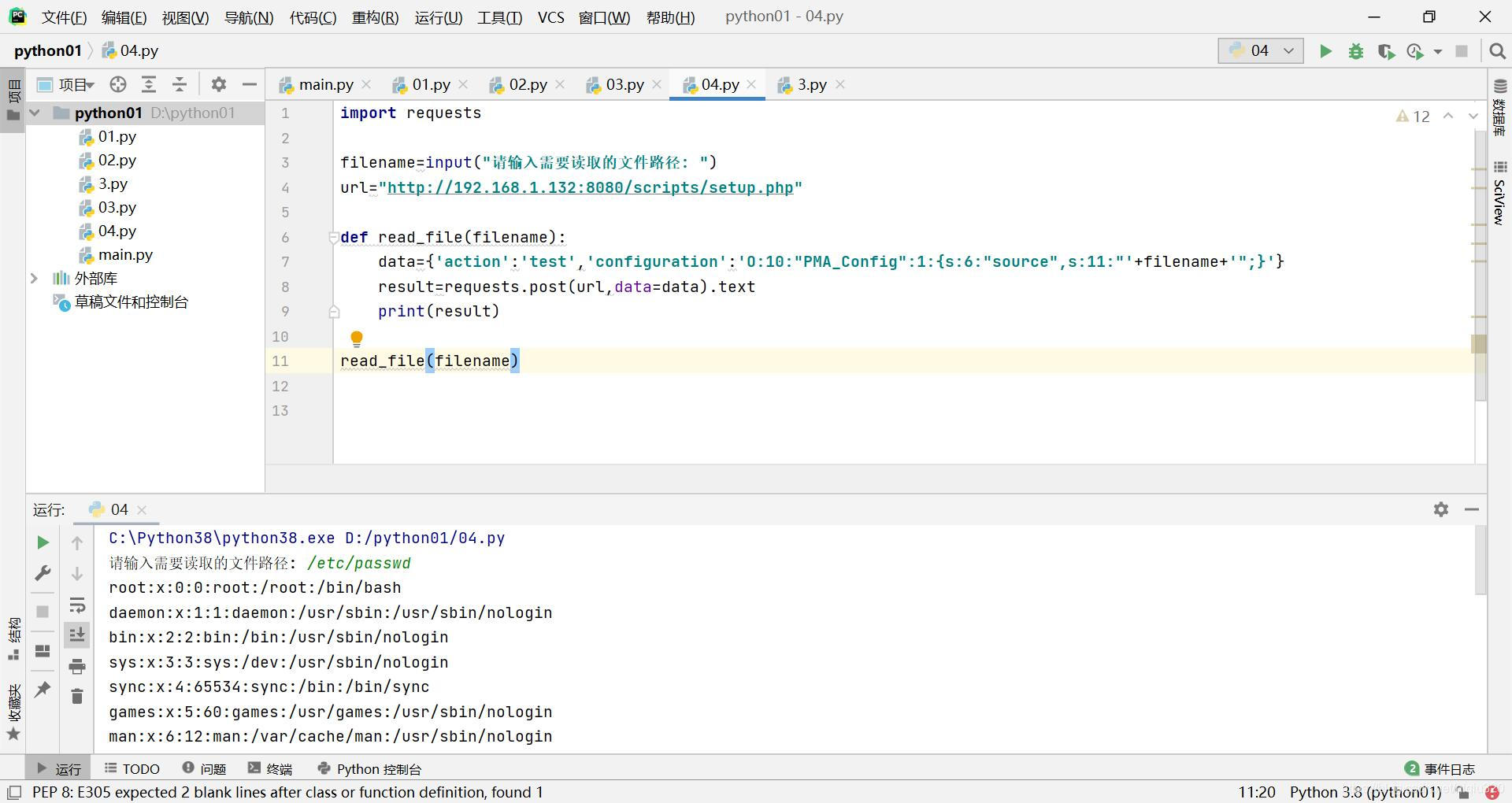Show the quick-fix lightbulb on line 10
The image size is (1512, 803).
point(357,339)
